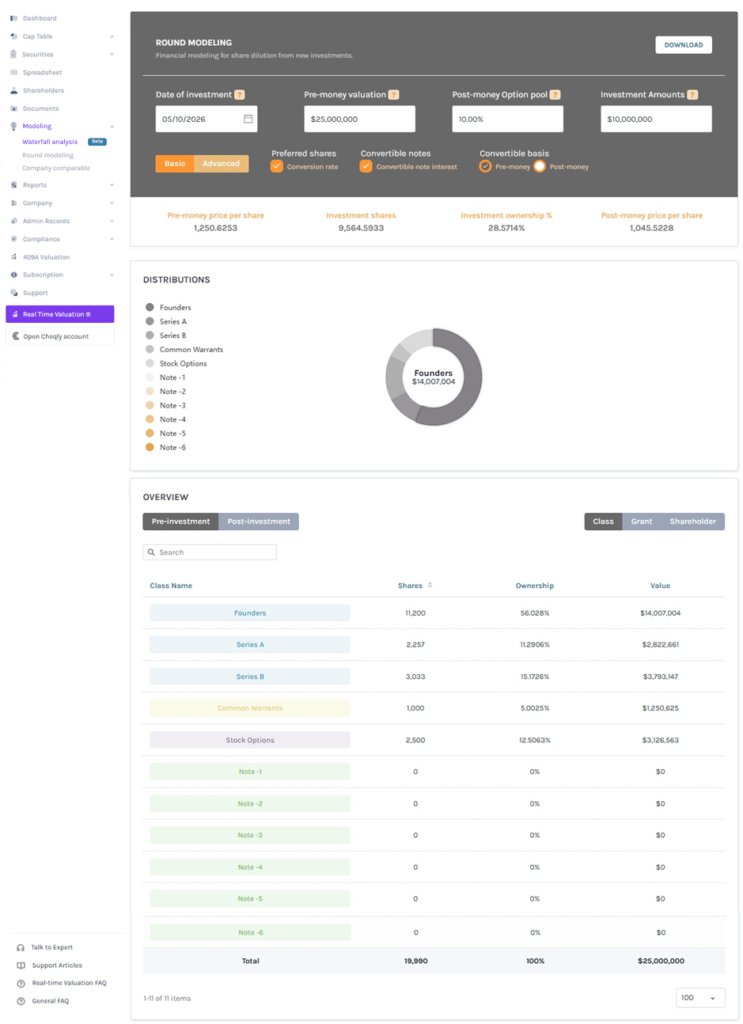Click help icon beside Pre-money valuation
This screenshot has width=743, height=1024.
tap(394, 95)
